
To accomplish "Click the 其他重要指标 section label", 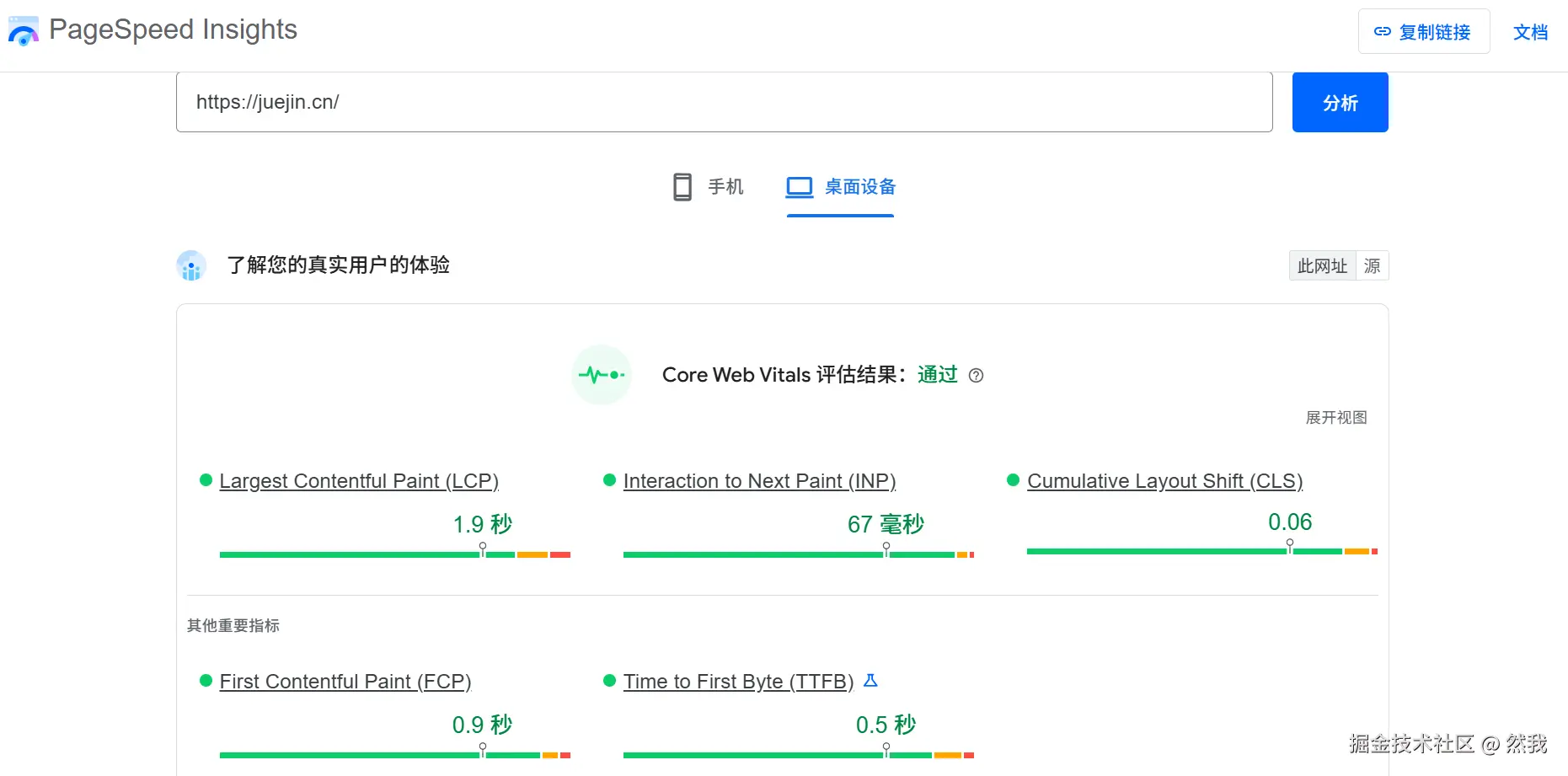I will pos(233,625).
